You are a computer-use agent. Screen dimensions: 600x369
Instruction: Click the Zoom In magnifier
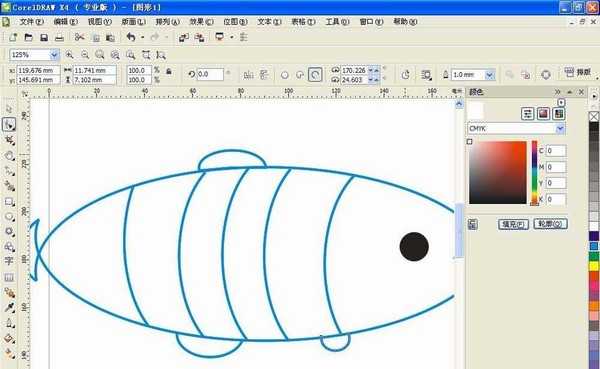pyautogui.click(x=69, y=55)
